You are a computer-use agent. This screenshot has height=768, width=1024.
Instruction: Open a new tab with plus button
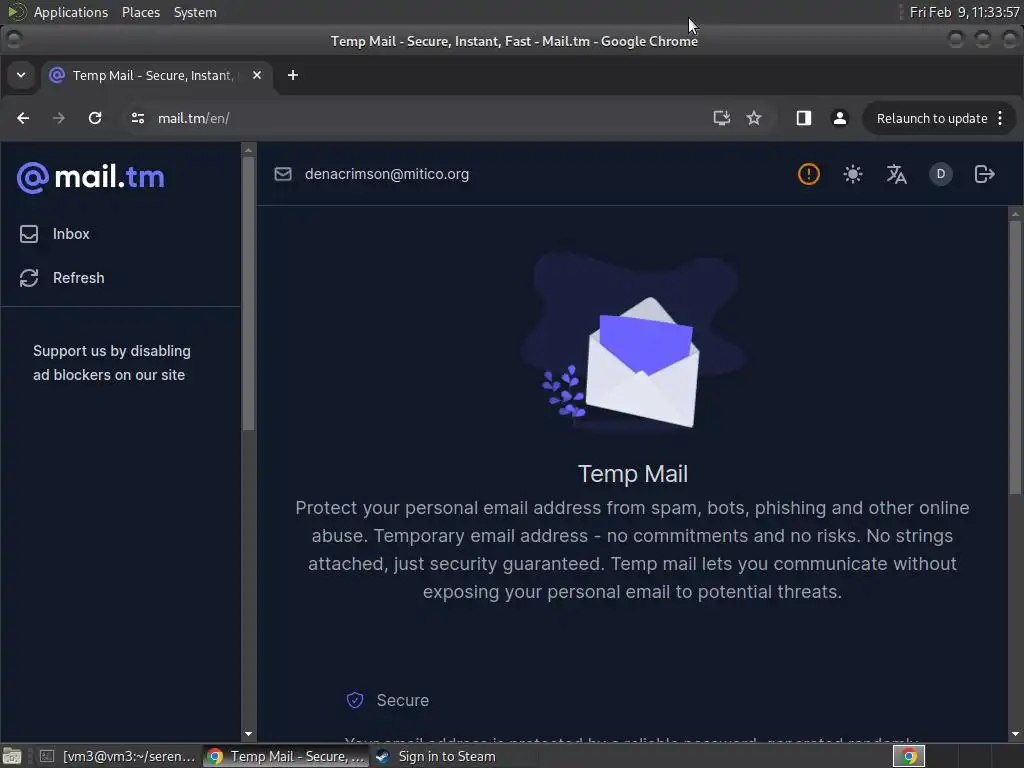(293, 75)
